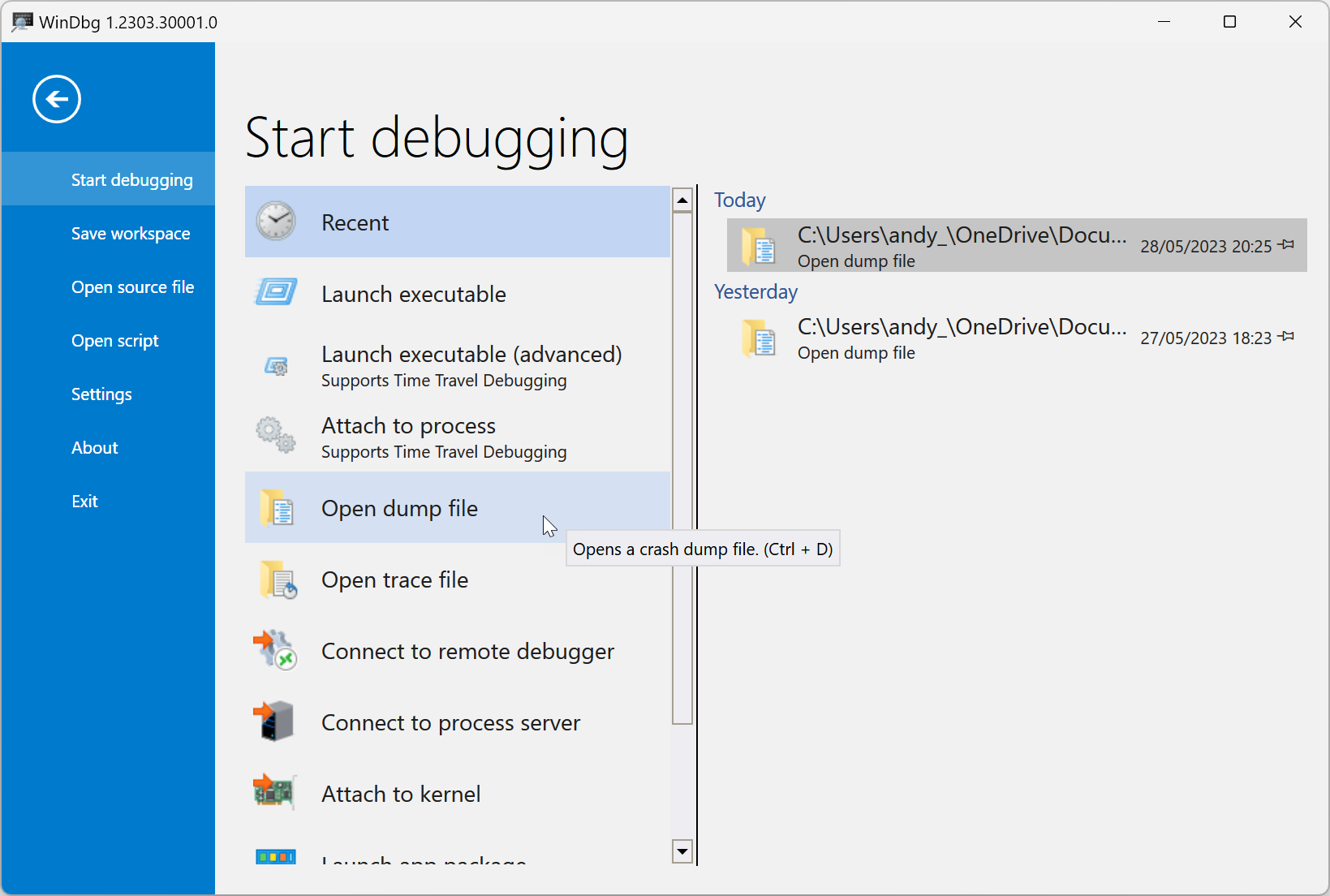Click the Launch executable window icon

276,292
